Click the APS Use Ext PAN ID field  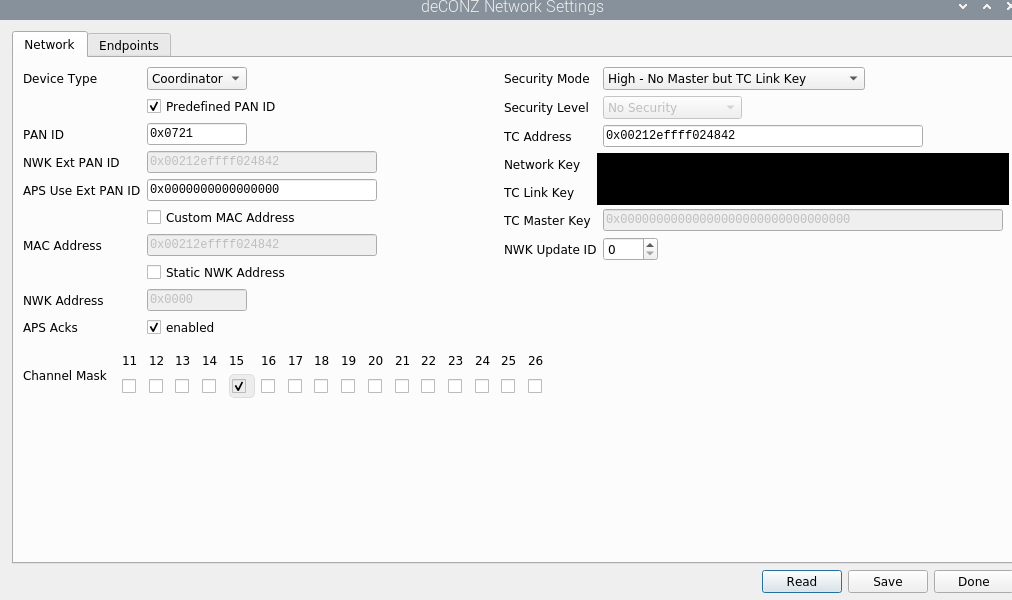point(261,190)
